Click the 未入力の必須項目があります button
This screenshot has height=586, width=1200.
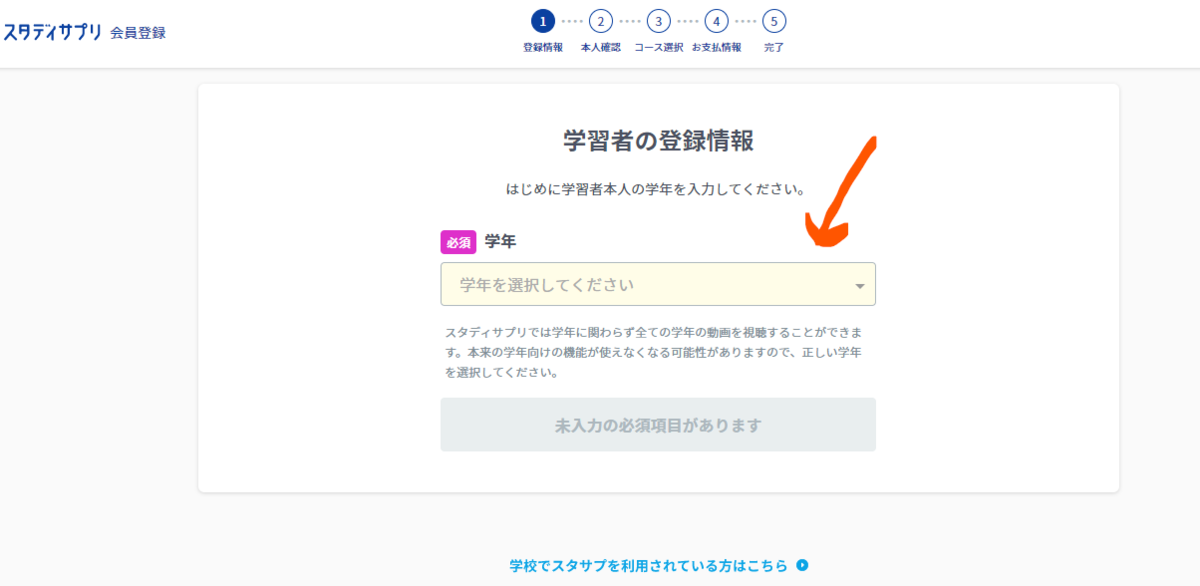pyautogui.click(x=658, y=425)
